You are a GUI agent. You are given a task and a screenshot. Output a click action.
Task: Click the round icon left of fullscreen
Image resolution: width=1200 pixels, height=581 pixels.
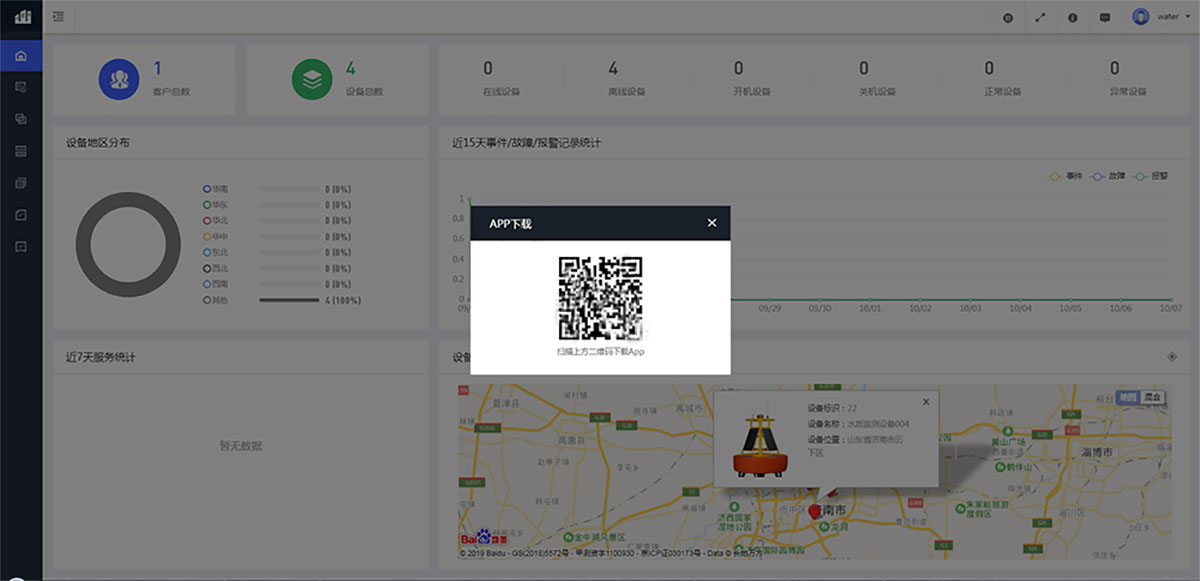[x=1007, y=17]
